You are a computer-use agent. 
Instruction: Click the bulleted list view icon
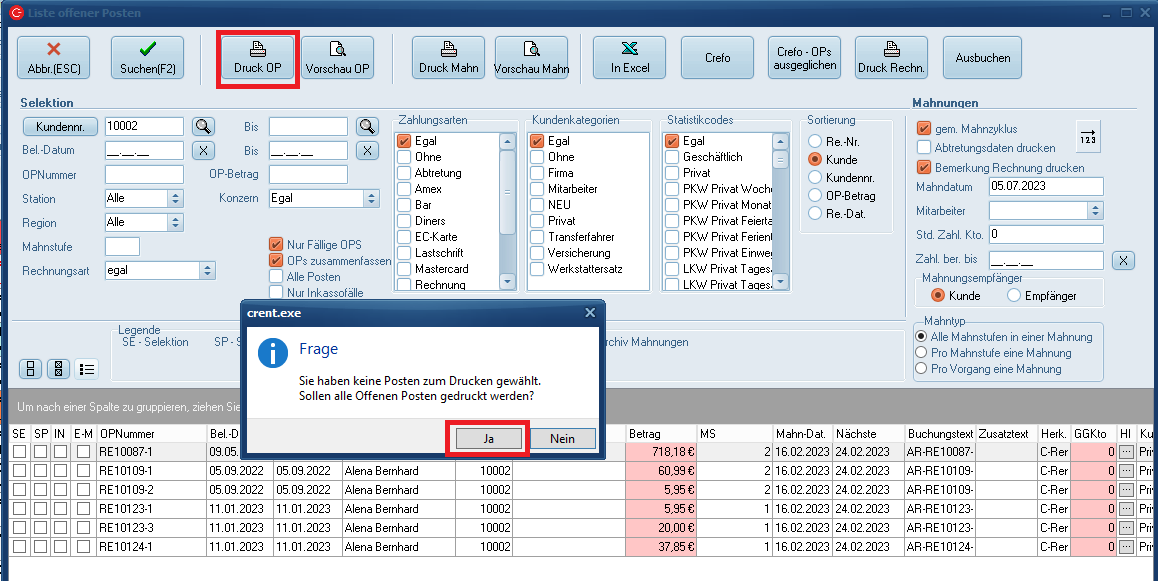(87, 369)
